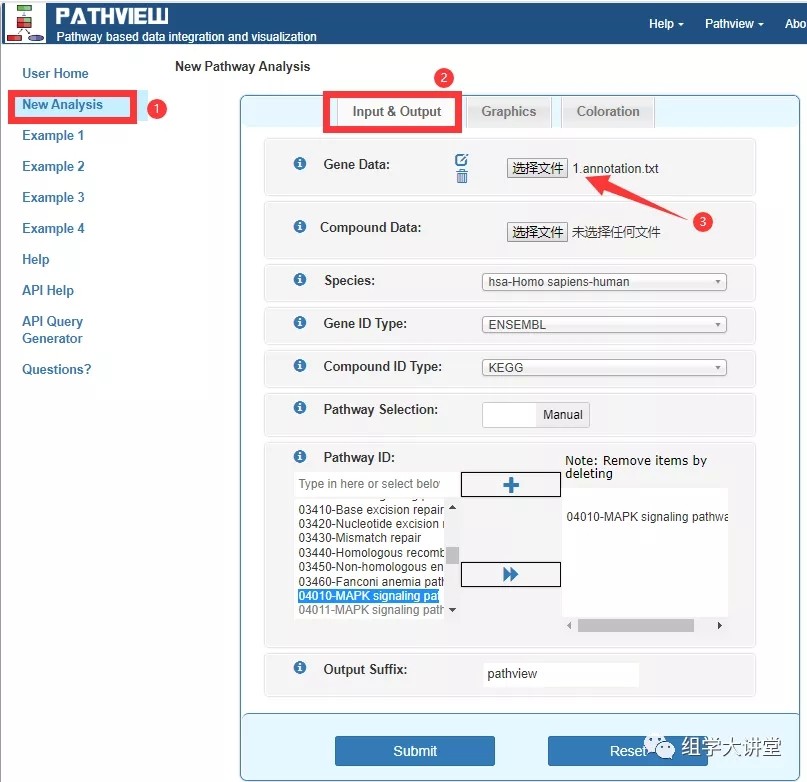Add selected pathway with plus button
807x782 pixels.
click(511, 484)
